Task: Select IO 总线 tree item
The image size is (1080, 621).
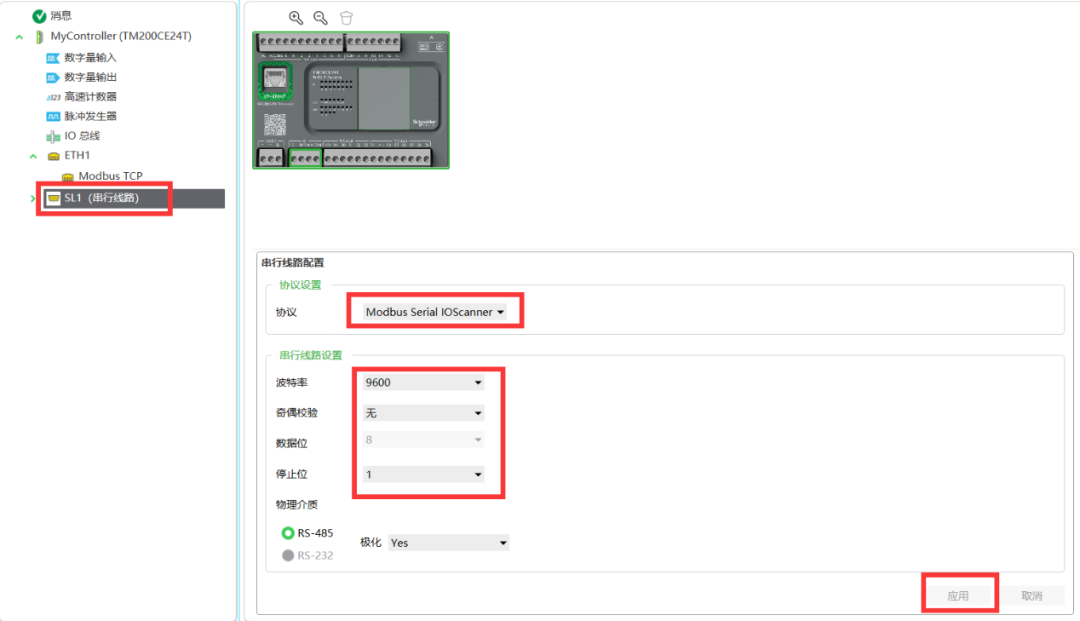Action: point(82,136)
